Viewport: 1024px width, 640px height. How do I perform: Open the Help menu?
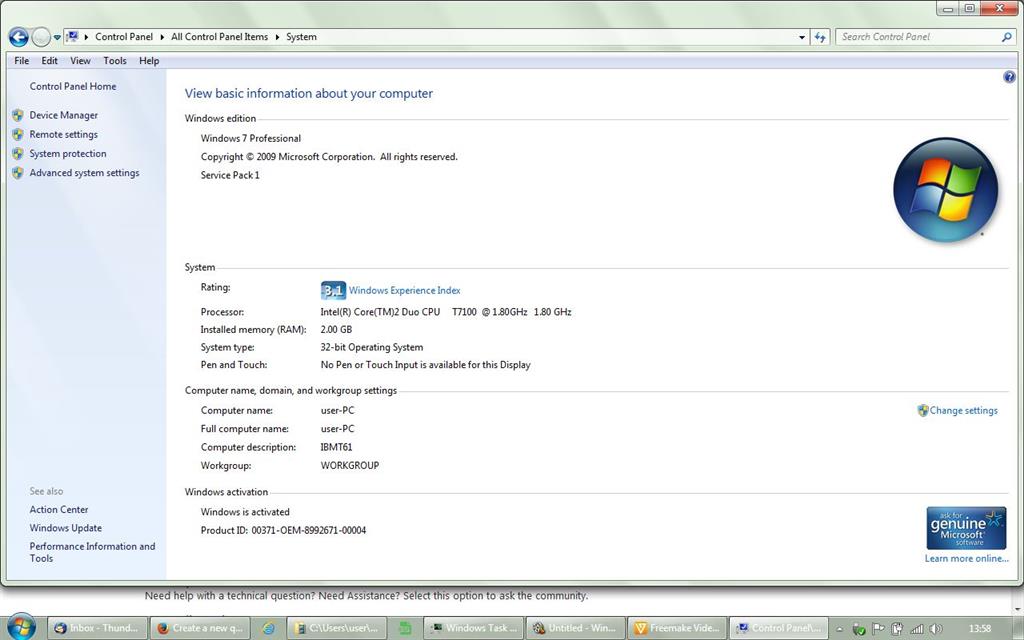click(x=149, y=61)
